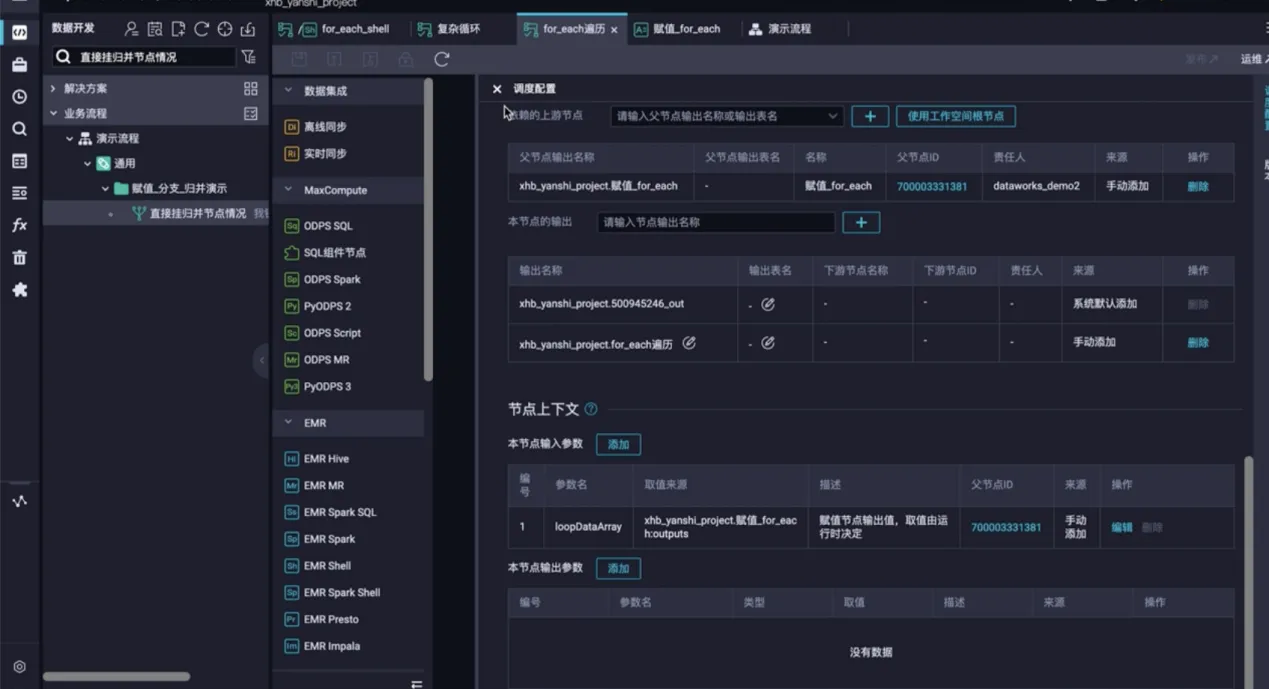Close the 调度配置 panel
Screen dimensions: 1269x689
[x=497, y=89]
